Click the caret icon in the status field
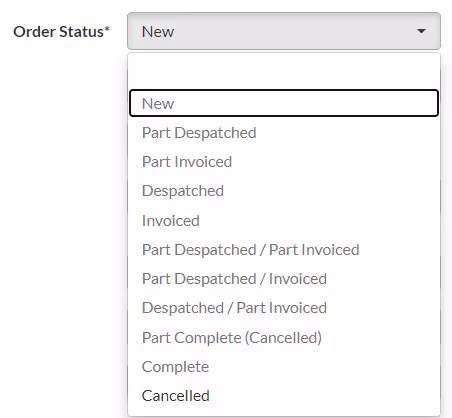This screenshot has height=418, width=452. point(421,31)
